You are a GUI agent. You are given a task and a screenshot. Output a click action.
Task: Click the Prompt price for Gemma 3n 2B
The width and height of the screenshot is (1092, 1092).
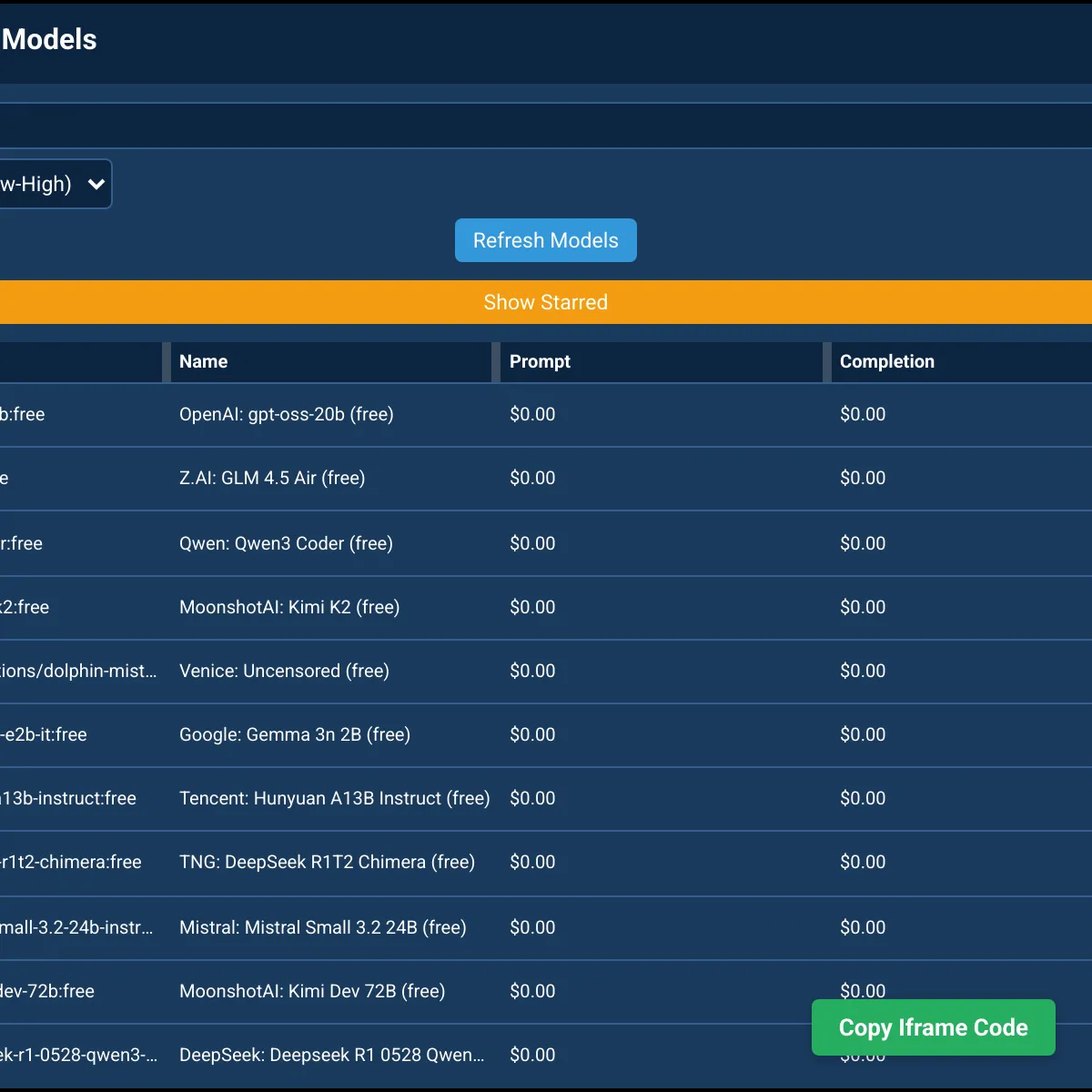[x=532, y=734]
